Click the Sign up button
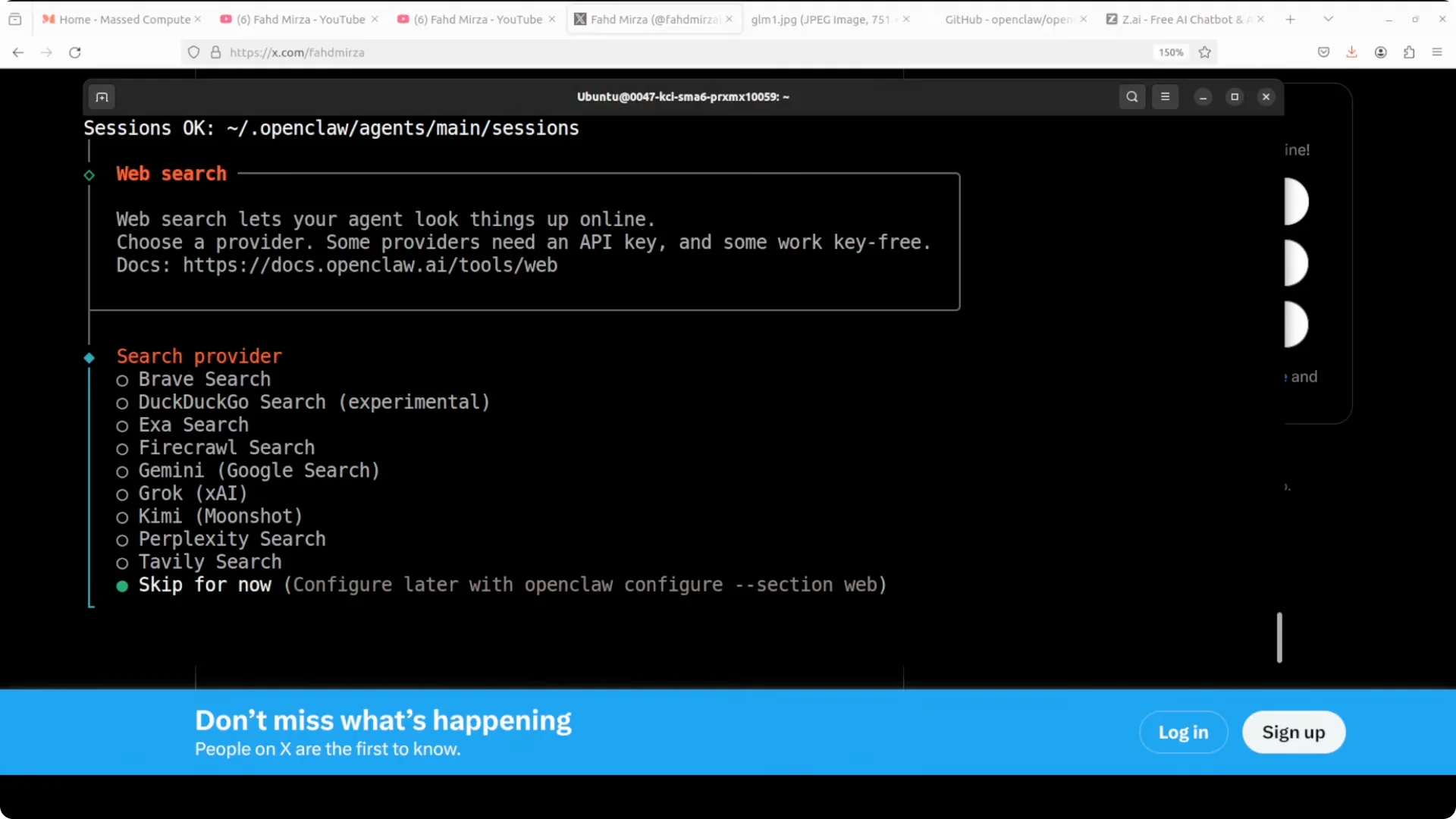The width and height of the screenshot is (1456, 819). (1294, 733)
